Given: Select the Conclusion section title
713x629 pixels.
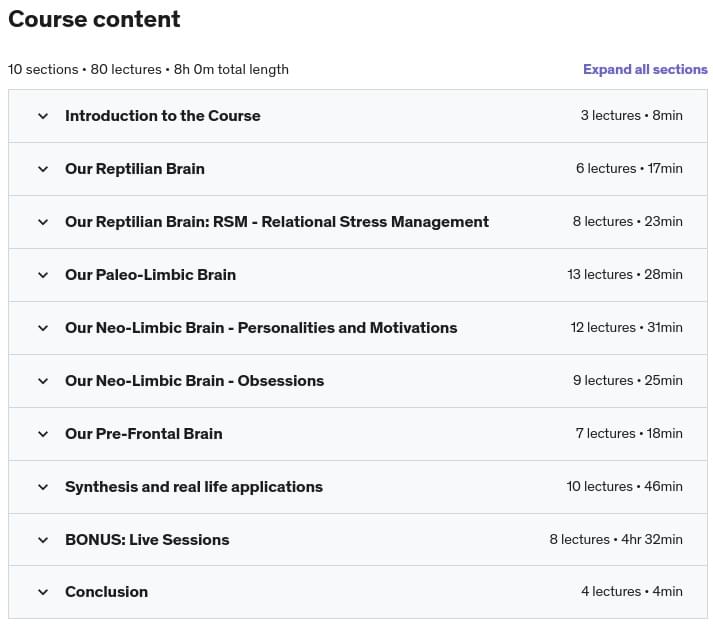Looking at the screenshot, I should pos(106,592).
